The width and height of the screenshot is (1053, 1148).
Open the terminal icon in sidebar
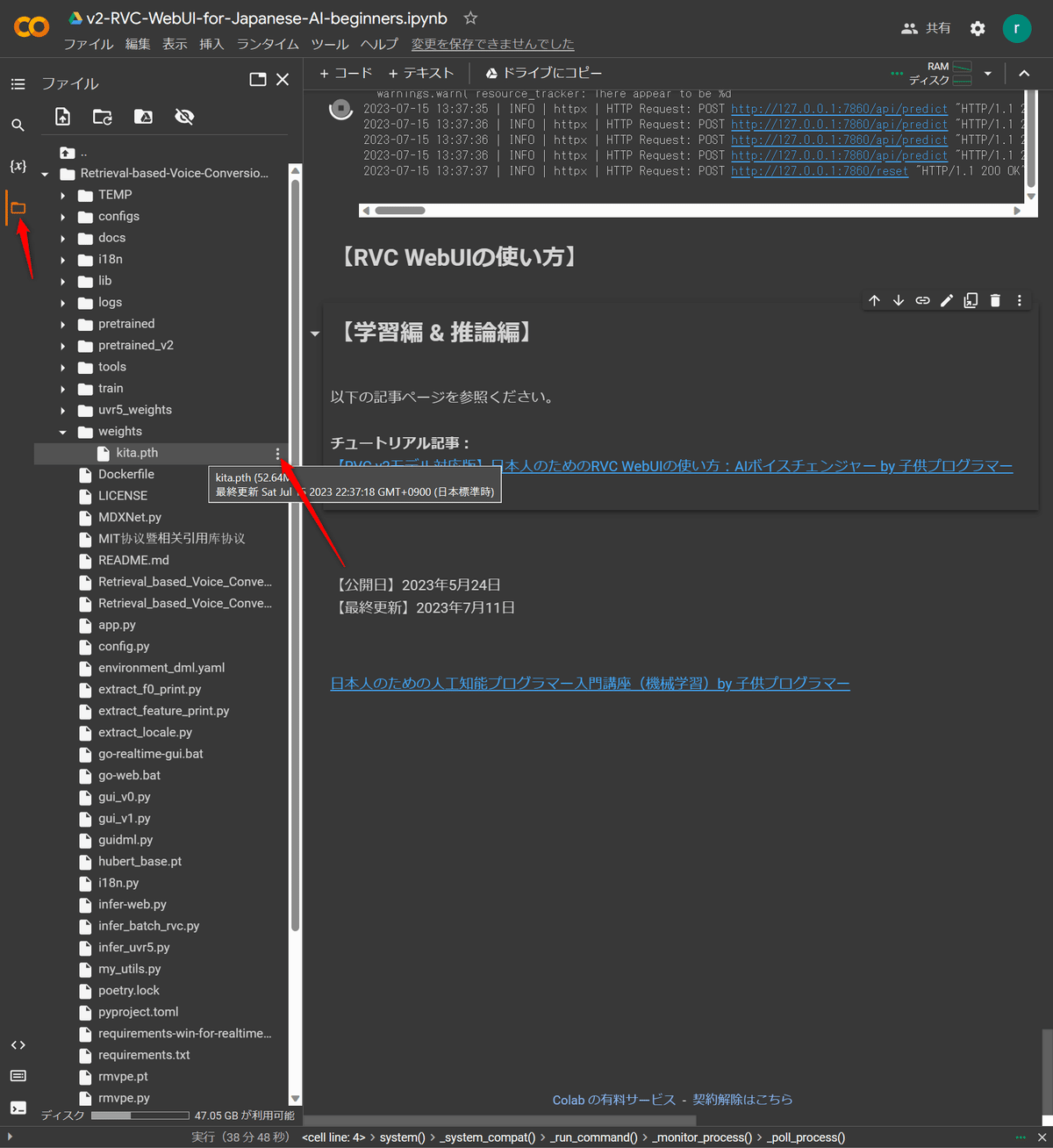click(18, 1108)
